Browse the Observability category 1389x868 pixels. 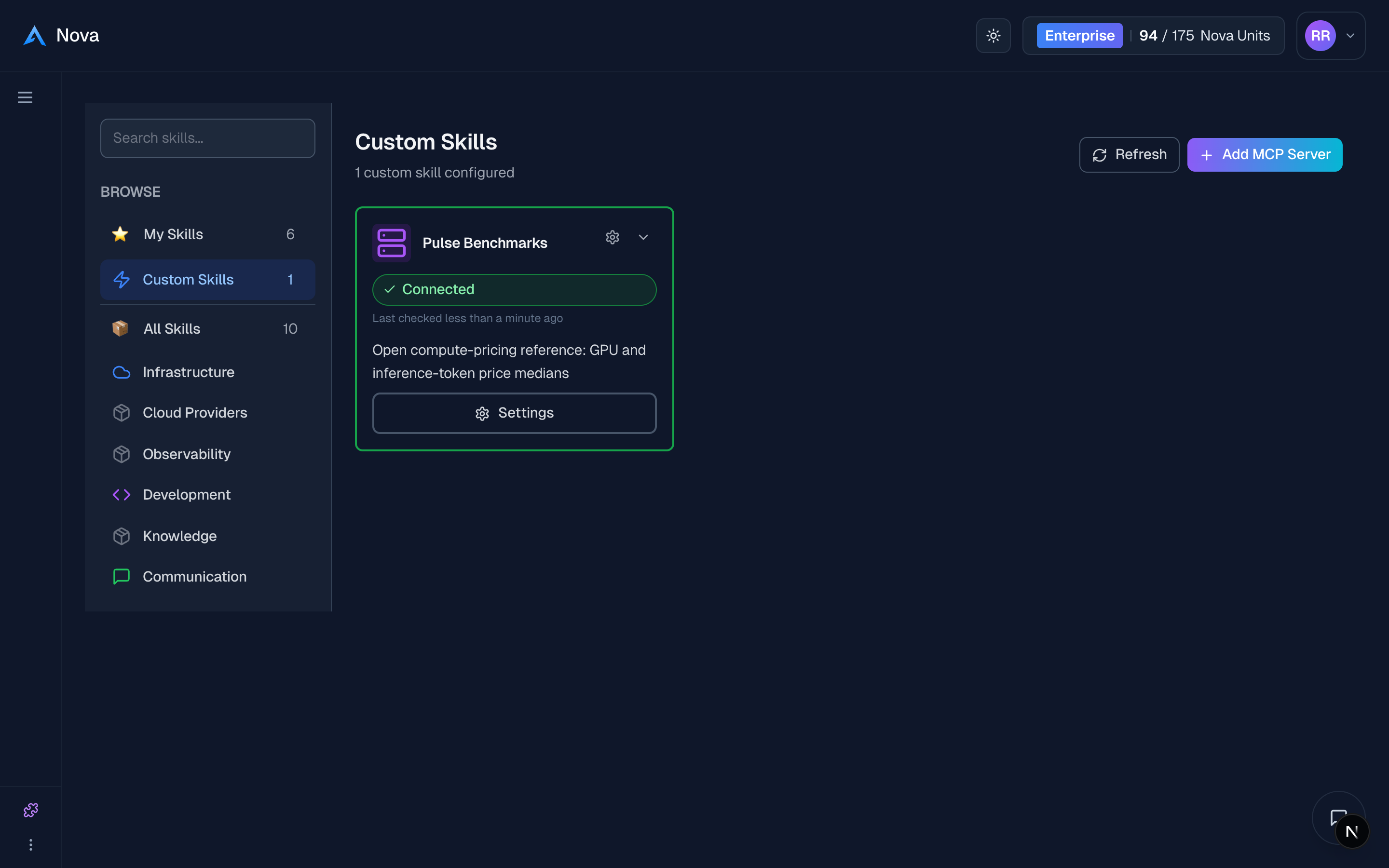point(208,454)
